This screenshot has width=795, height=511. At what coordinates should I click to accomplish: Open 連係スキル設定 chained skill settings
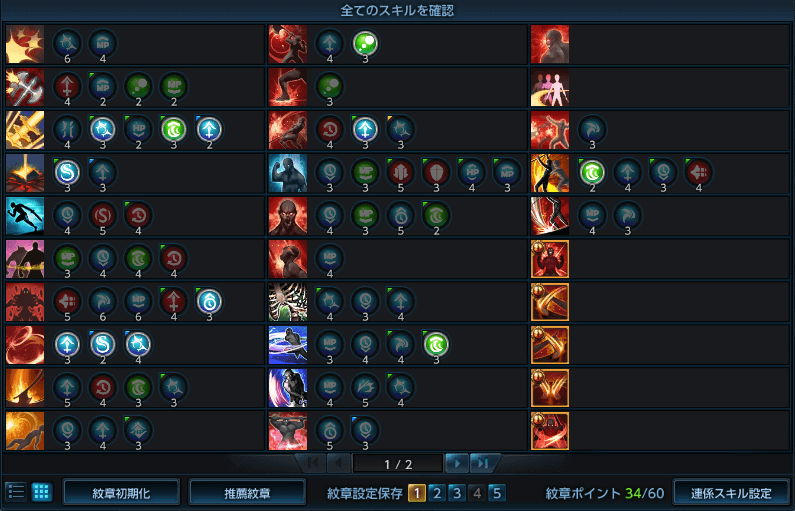pos(731,493)
